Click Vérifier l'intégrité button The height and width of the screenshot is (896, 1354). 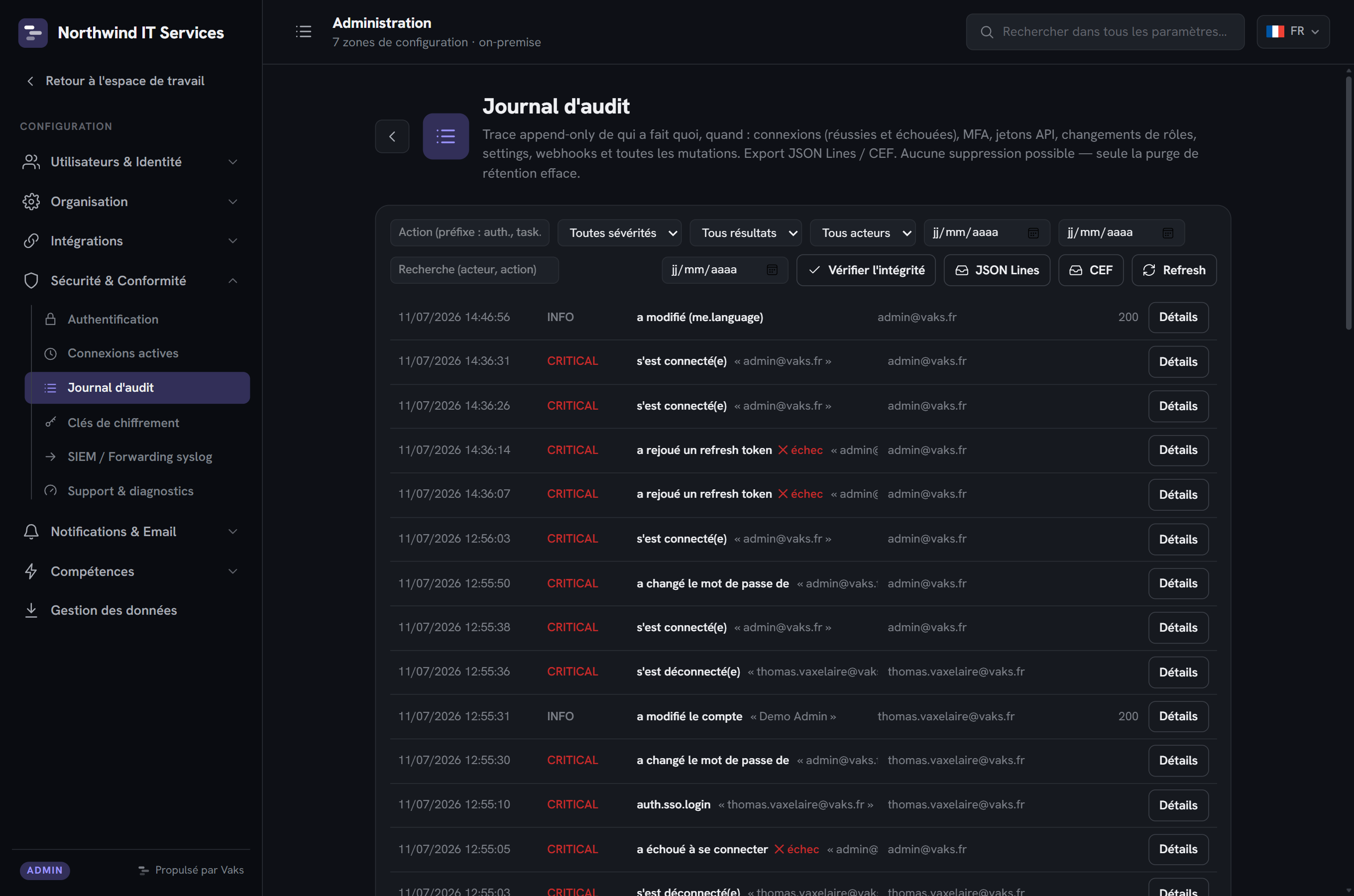[x=866, y=270]
